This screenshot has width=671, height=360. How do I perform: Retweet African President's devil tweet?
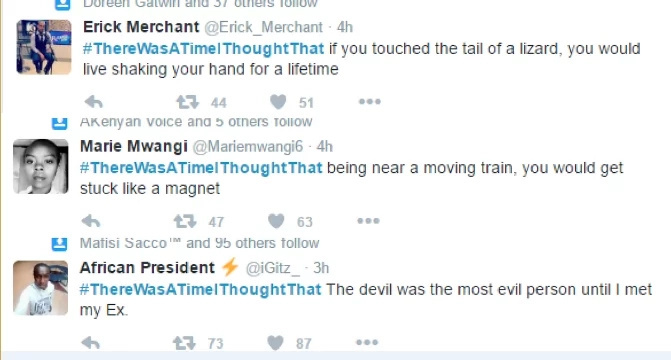click(184, 343)
